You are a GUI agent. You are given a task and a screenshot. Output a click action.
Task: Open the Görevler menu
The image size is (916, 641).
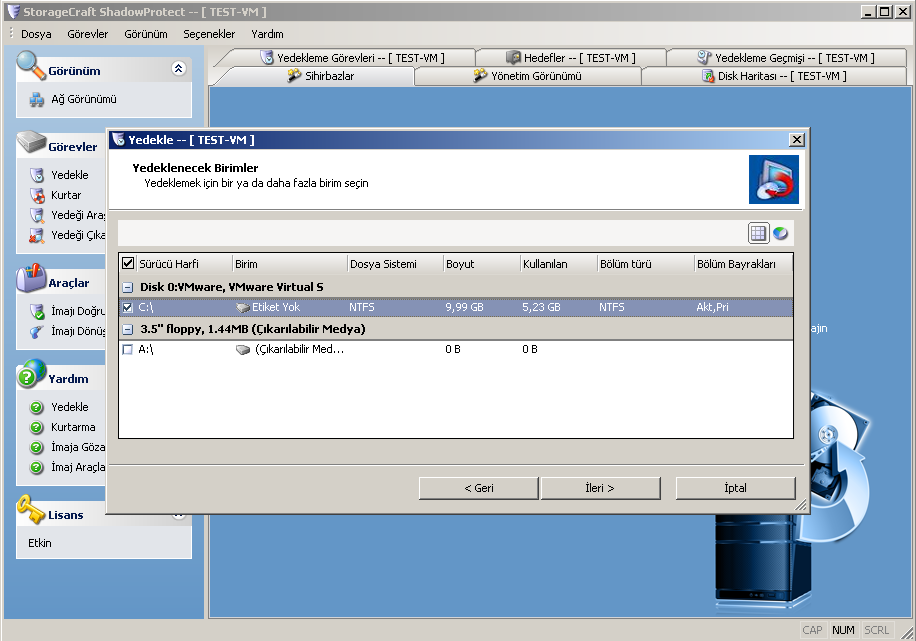coord(88,34)
